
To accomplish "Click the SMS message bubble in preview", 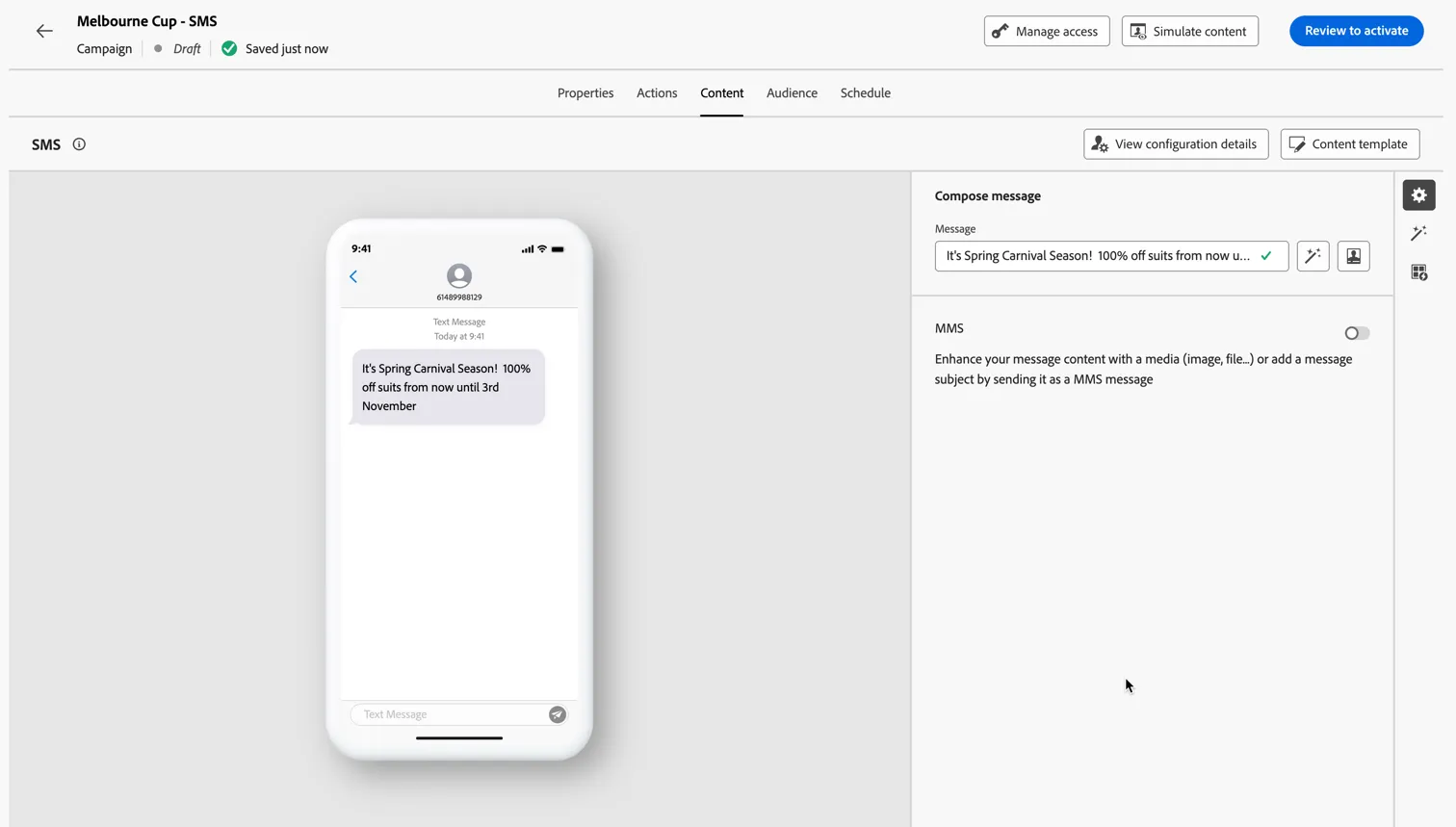I will 448,387.
